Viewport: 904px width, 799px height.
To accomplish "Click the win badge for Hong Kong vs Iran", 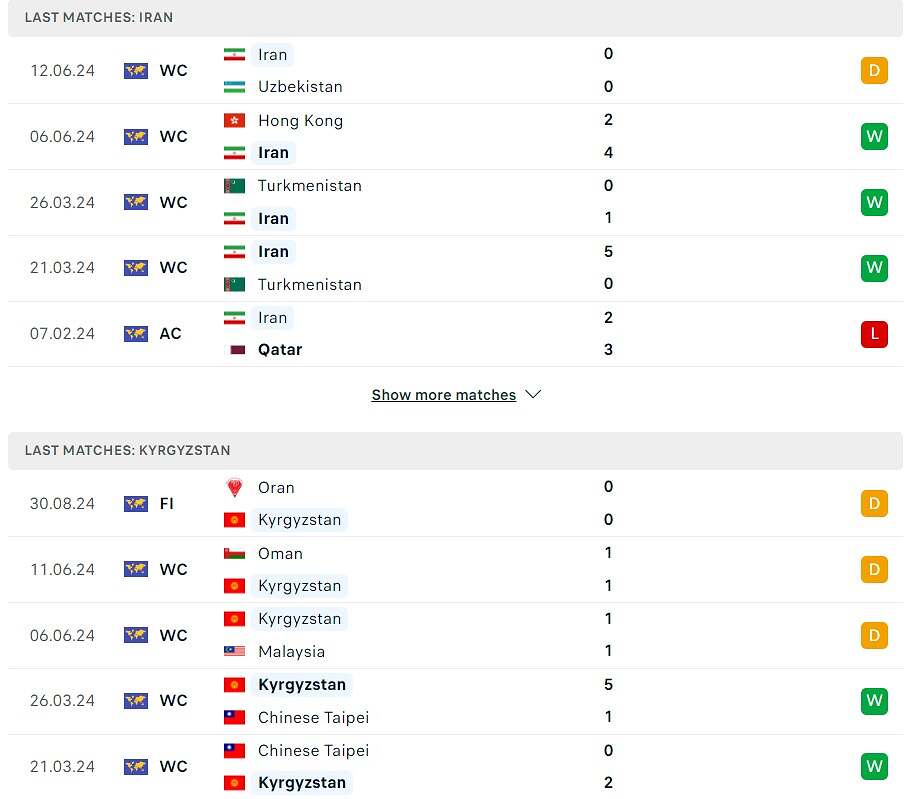I will pos(874,137).
